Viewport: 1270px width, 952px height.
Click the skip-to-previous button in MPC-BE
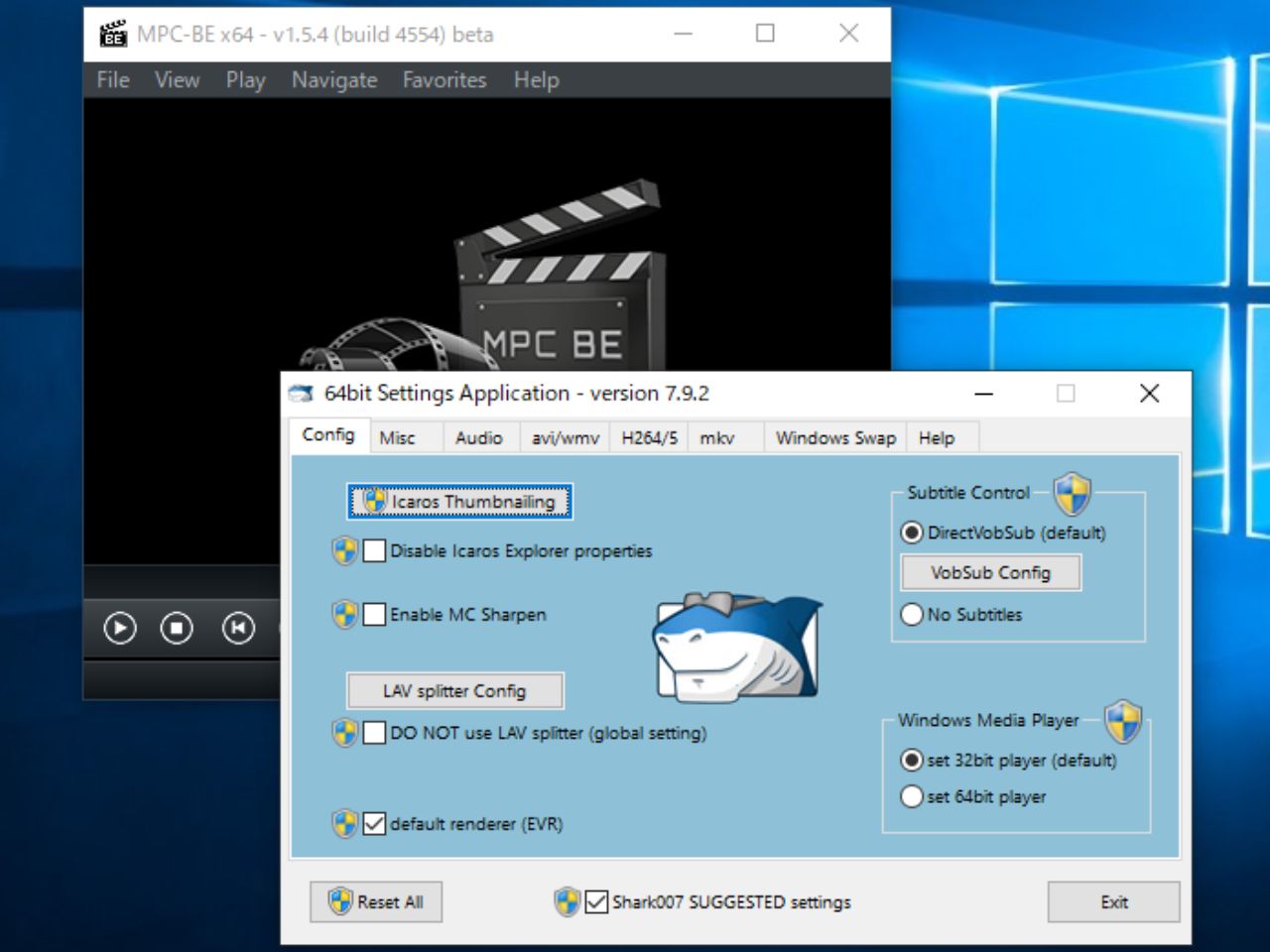tap(238, 628)
